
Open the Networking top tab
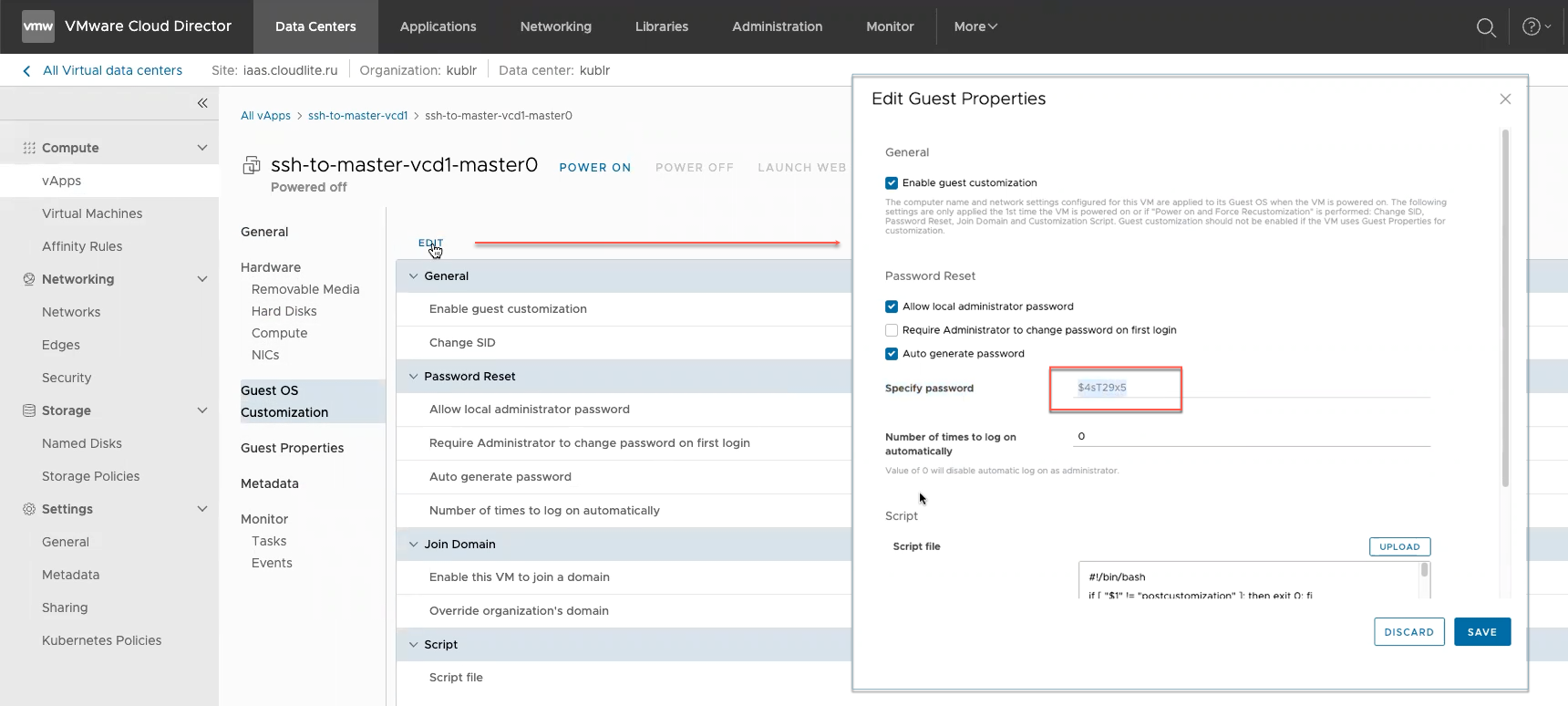click(x=556, y=26)
